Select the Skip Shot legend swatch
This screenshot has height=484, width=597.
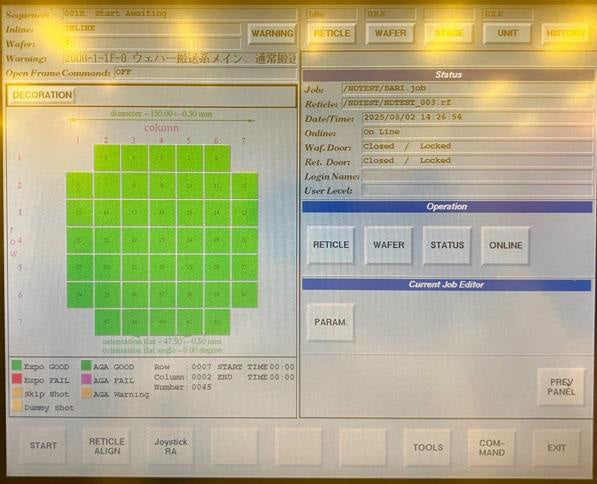click(x=16, y=393)
